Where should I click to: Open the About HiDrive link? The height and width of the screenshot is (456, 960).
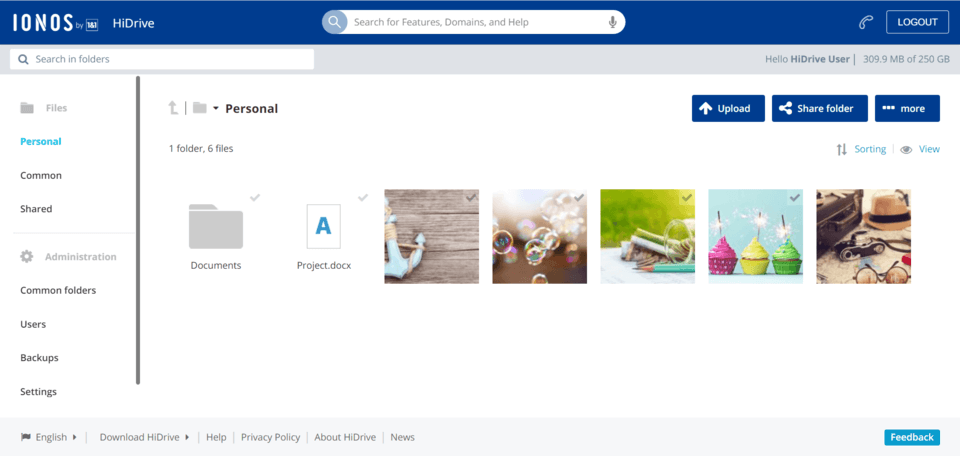coord(346,437)
